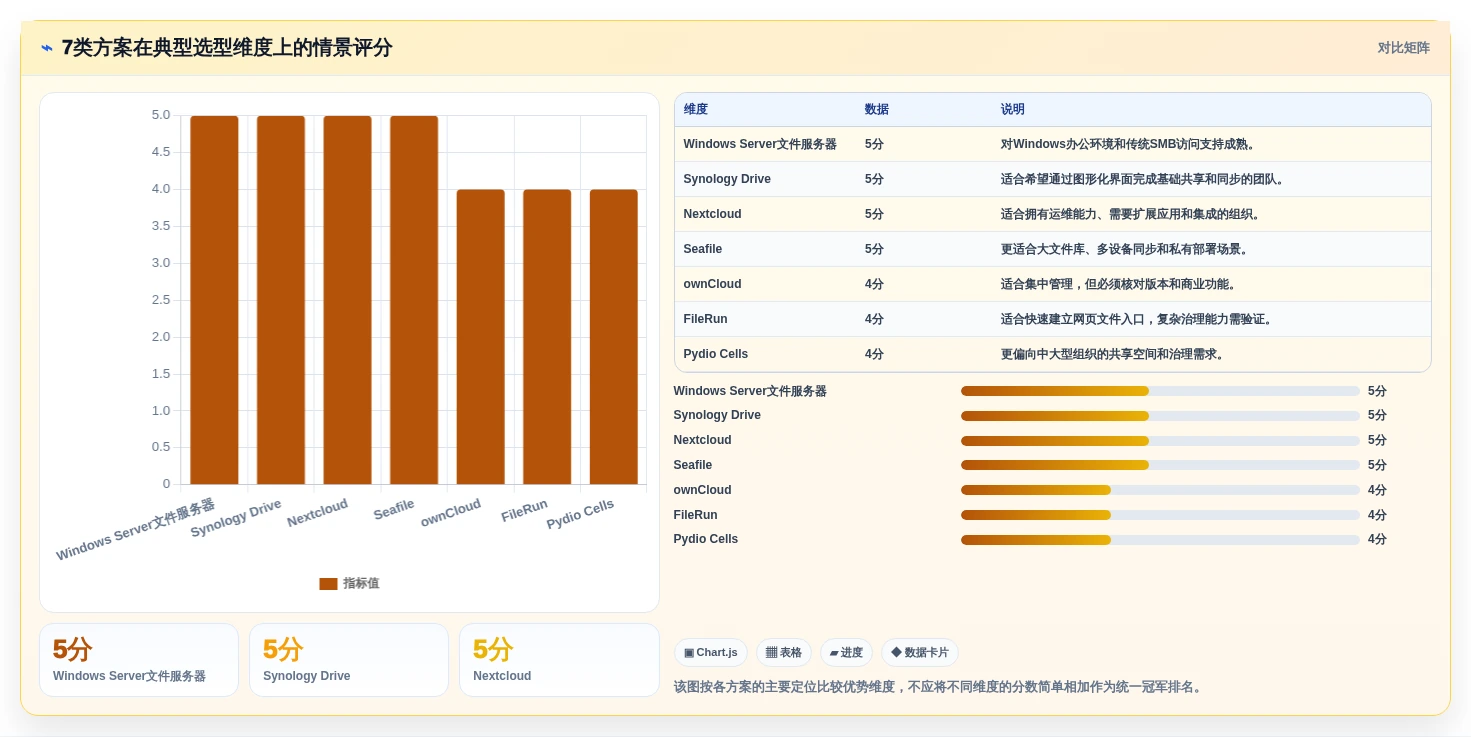Click the 数据 column header
The height and width of the screenshot is (737, 1471).
click(x=877, y=110)
